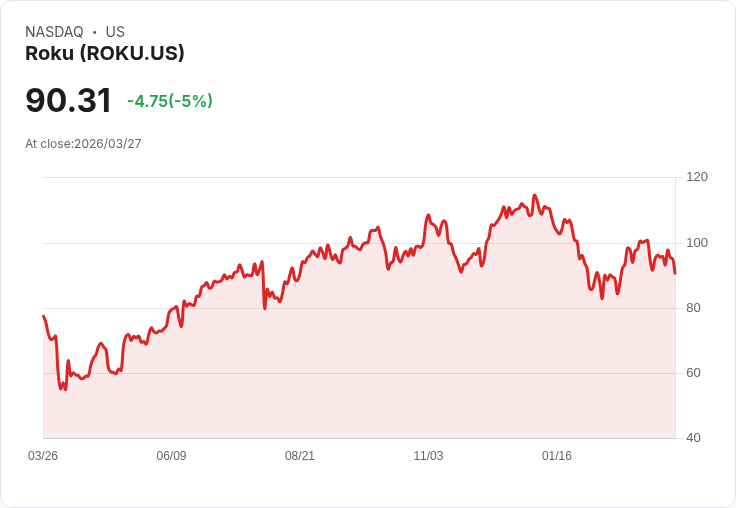Click the At close 2026/03/27 text
The width and height of the screenshot is (736, 508).
point(83,144)
